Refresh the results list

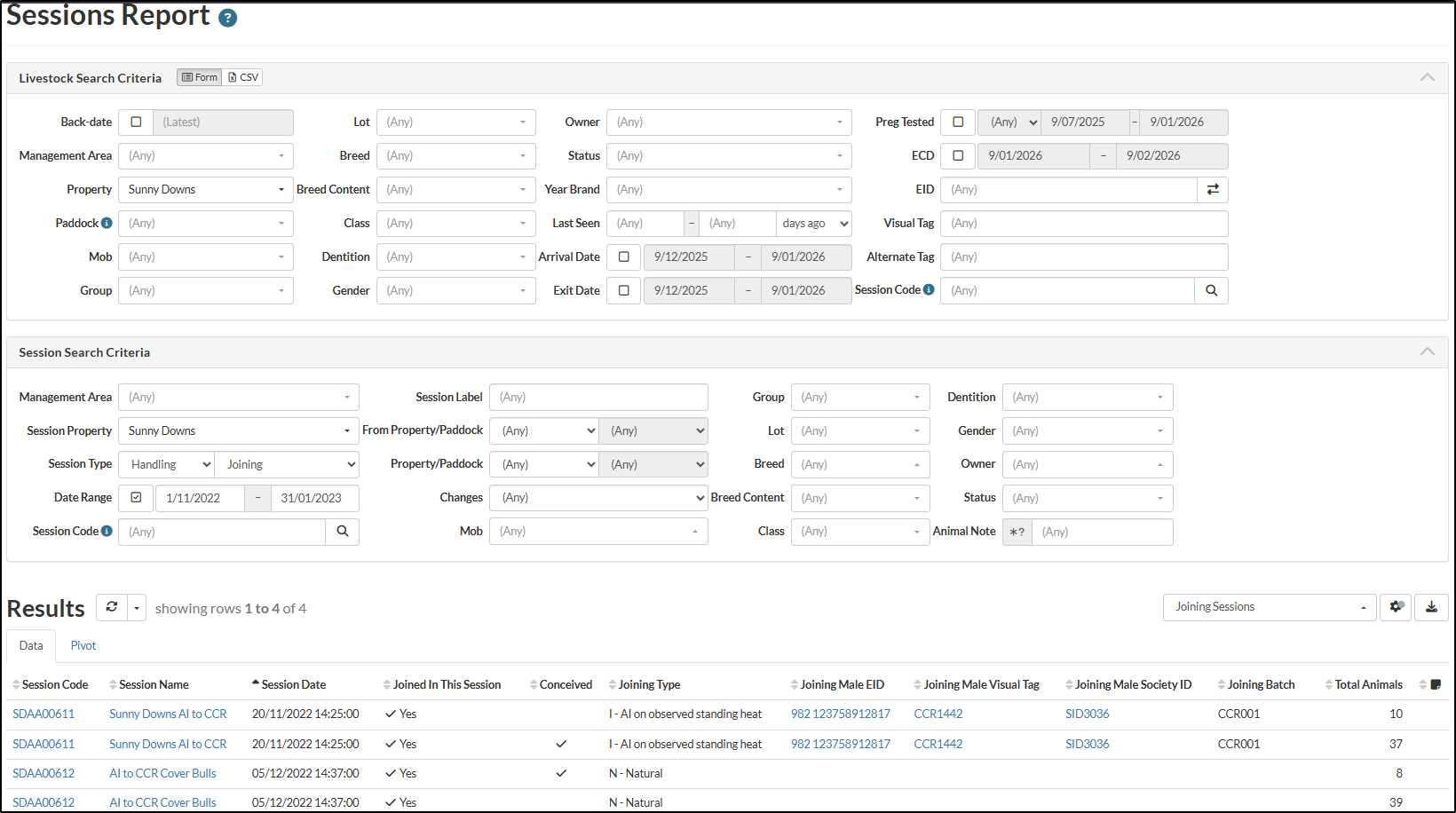point(112,607)
